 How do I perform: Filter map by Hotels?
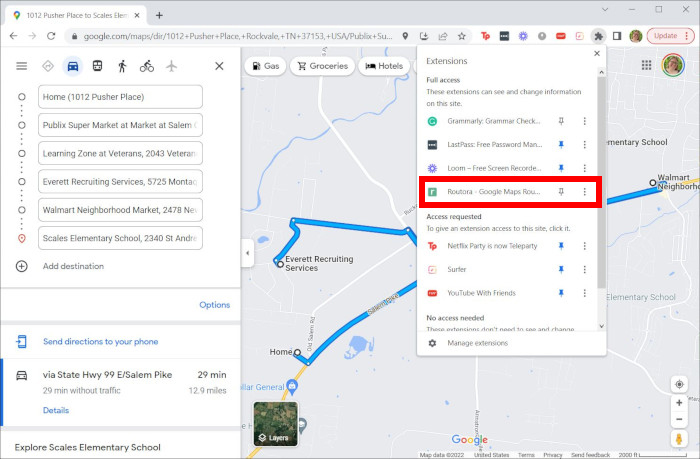(x=384, y=66)
